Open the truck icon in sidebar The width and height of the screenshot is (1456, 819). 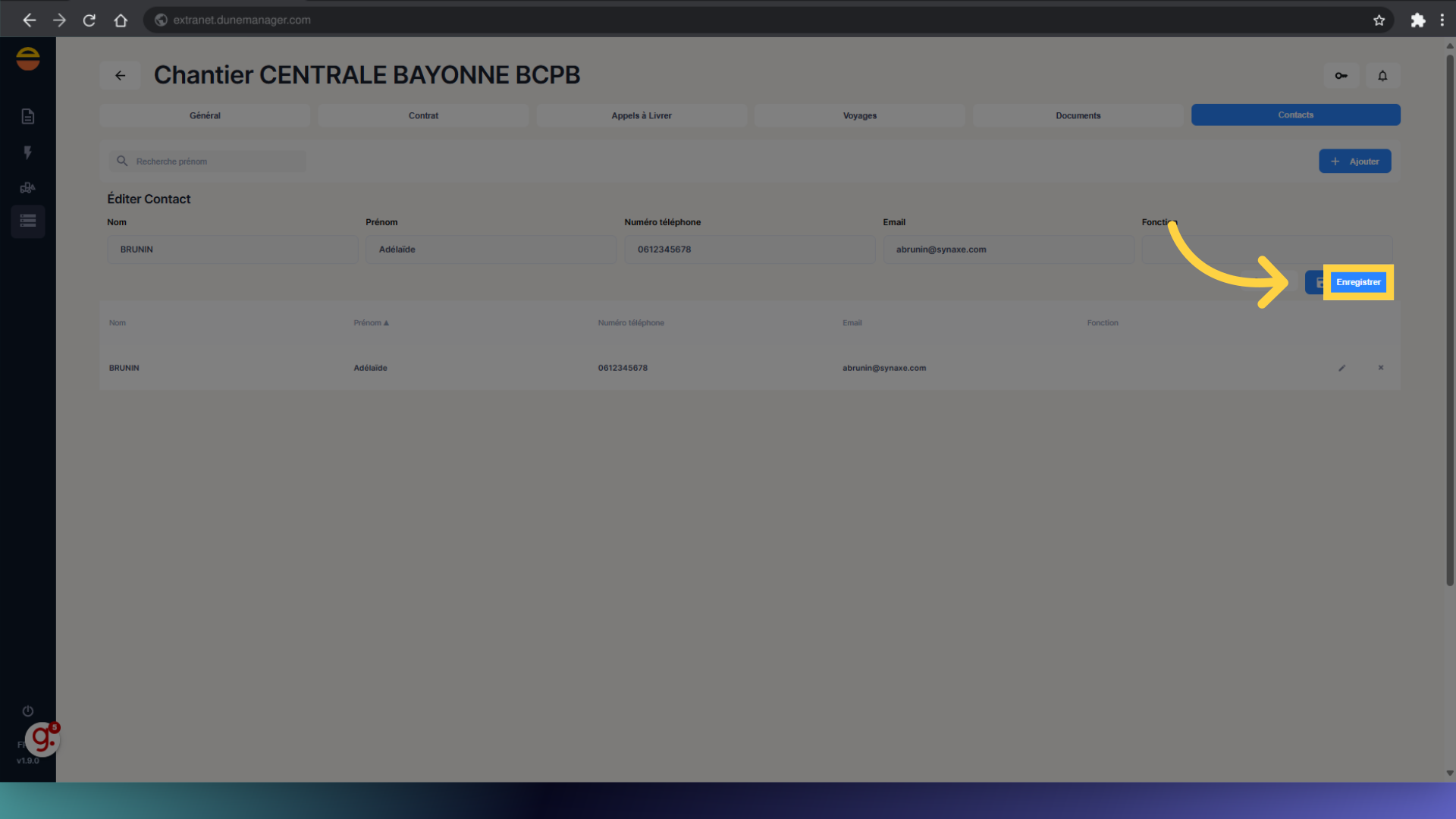pos(28,188)
